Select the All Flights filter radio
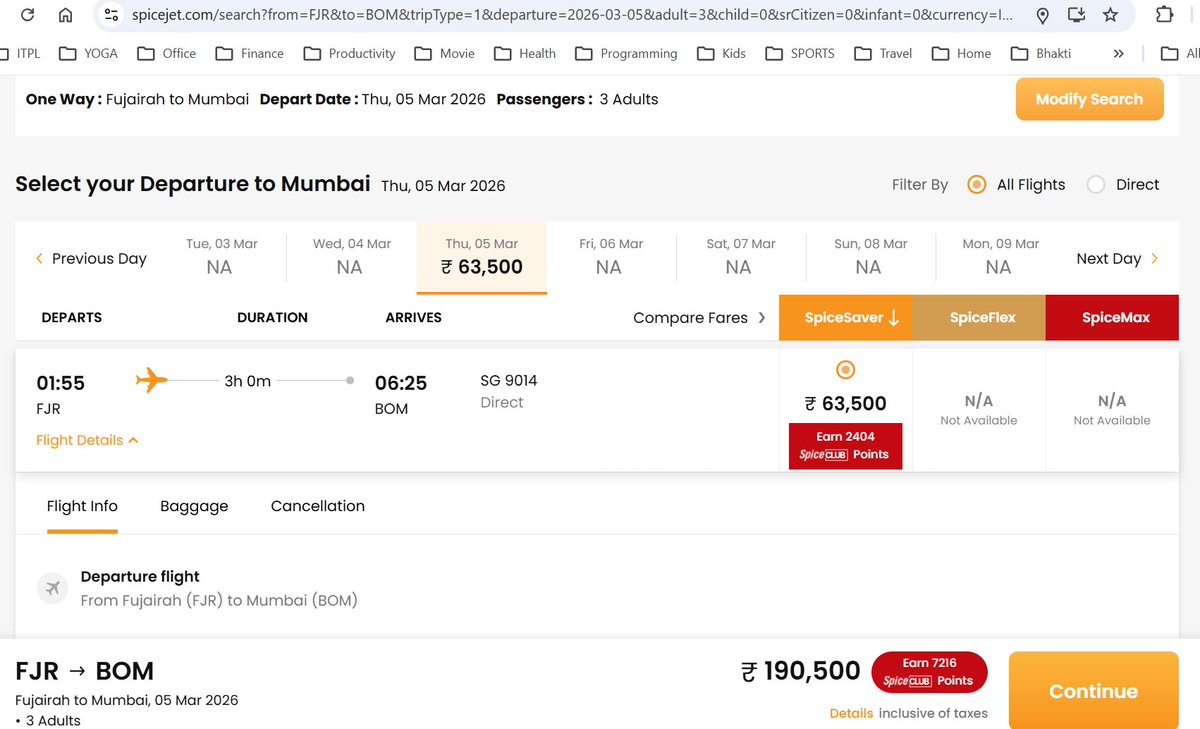 [977, 185]
